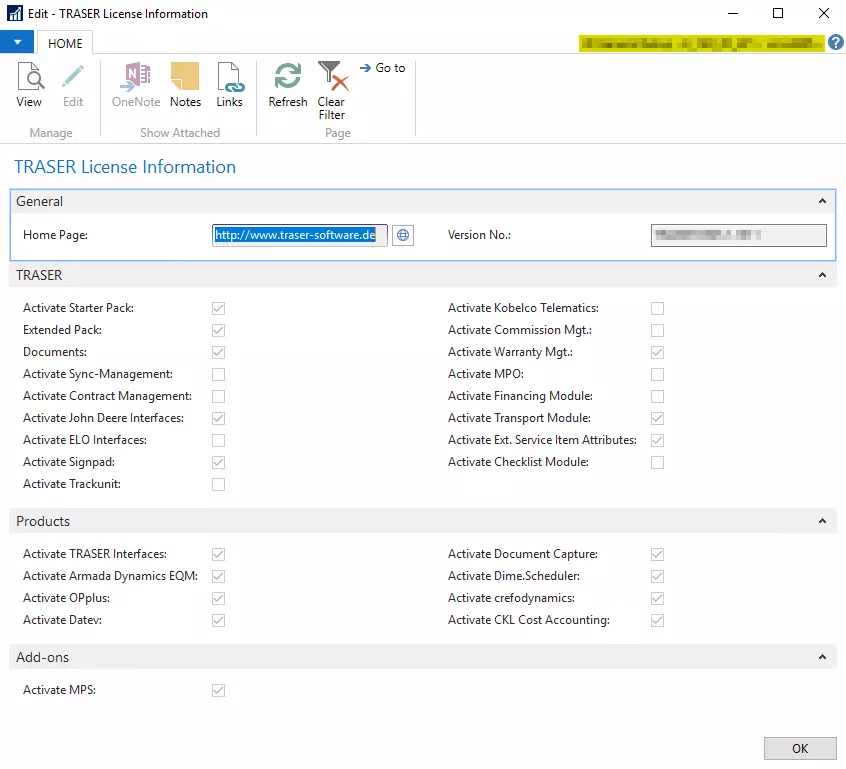Click the General section header title
This screenshot has width=846, height=769.
click(x=39, y=201)
